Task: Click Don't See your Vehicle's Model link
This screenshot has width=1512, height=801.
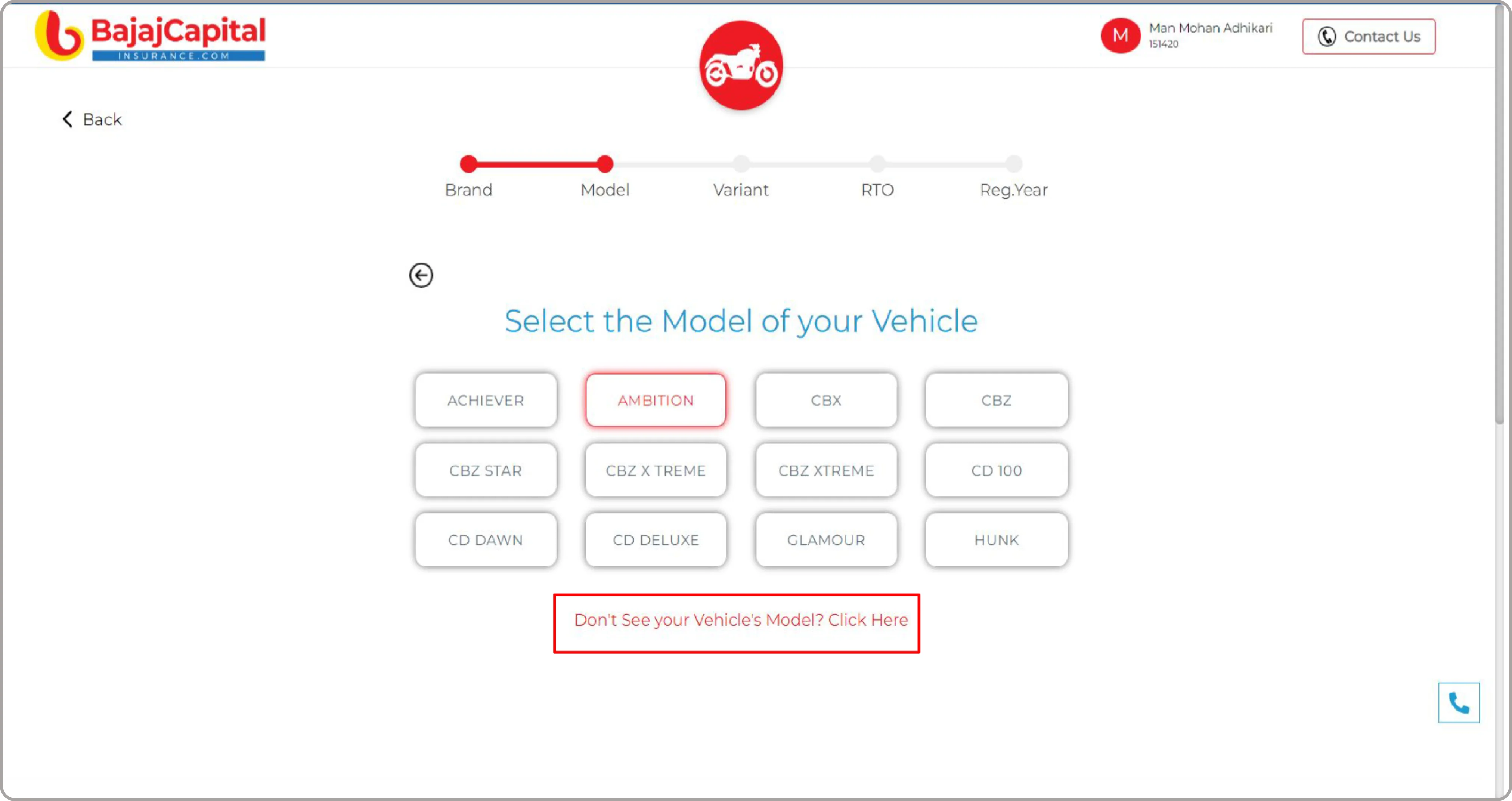Action: pos(741,619)
